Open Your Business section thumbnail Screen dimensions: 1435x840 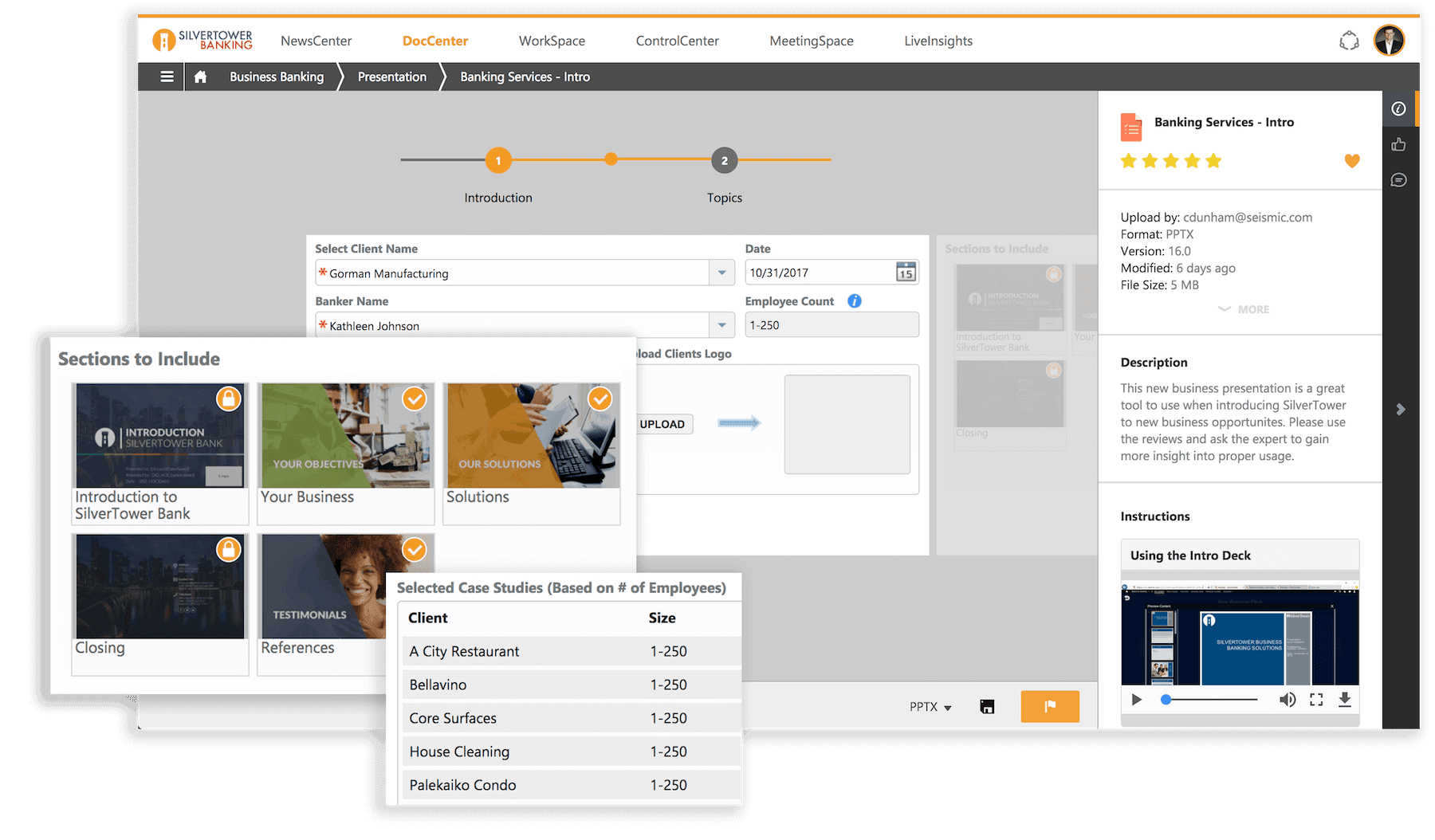click(347, 436)
